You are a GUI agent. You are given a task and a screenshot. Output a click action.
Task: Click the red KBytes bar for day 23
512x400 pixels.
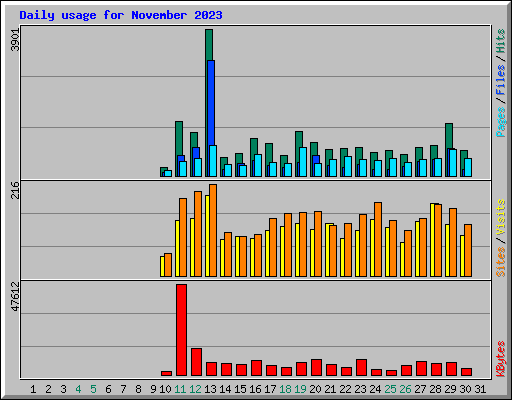tap(361, 368)
